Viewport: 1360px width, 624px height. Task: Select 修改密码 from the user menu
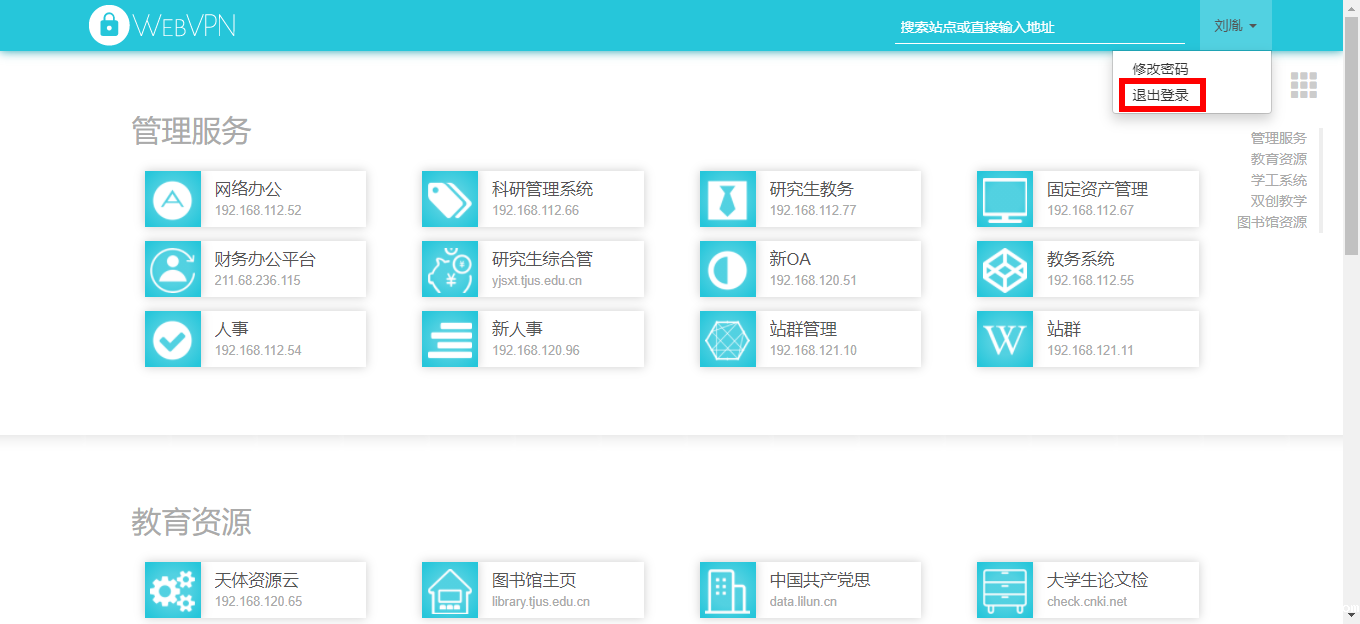pos(1160,69)
